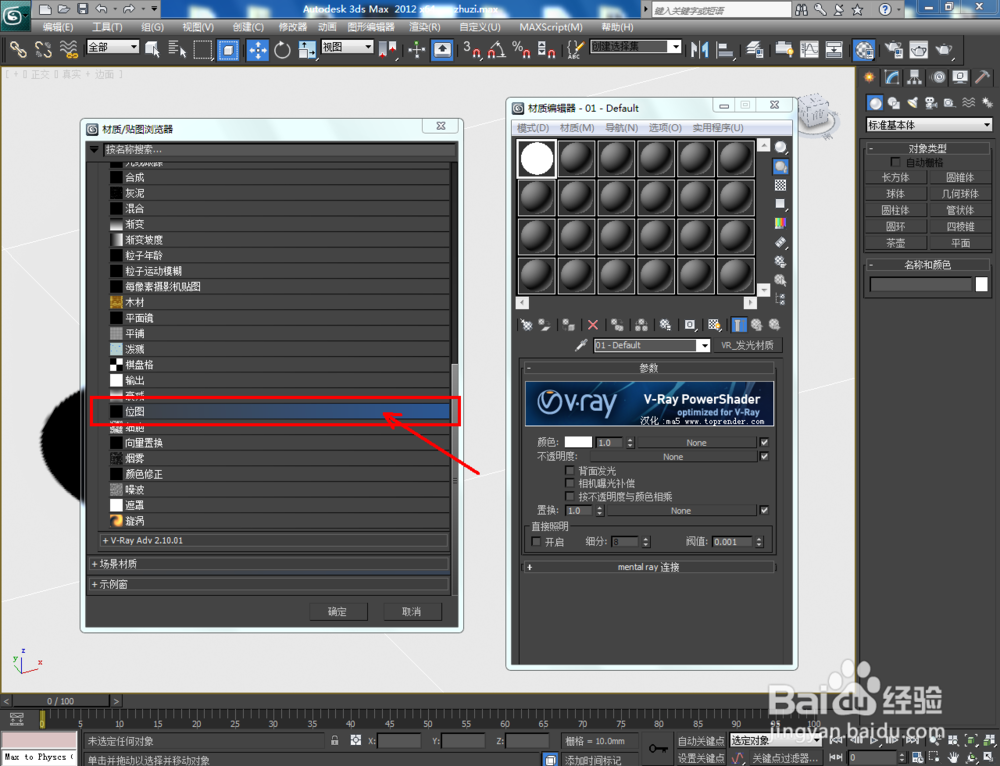
Task: Open the Render Setup dialog icon
Action: click(x=891, y=48)
